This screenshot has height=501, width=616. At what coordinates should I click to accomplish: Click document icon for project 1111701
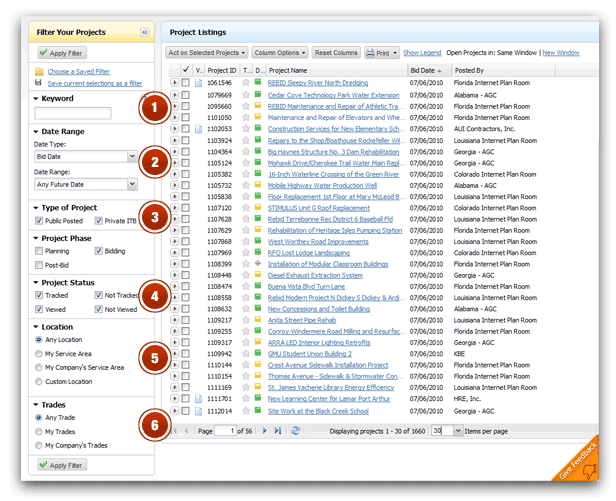pos(199,399)
